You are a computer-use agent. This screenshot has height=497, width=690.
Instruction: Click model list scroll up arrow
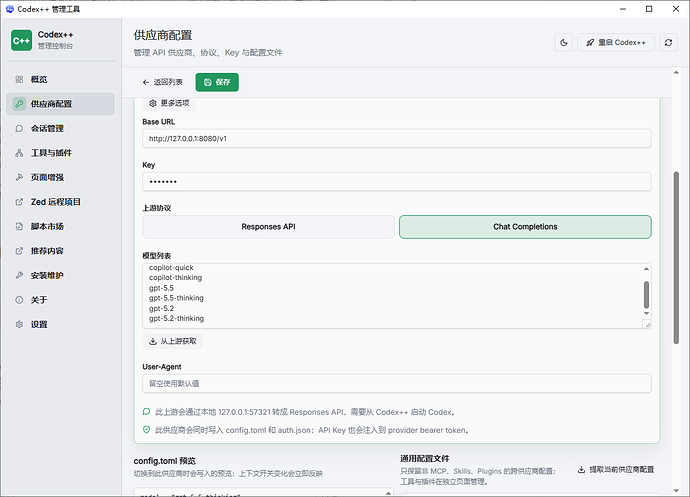click(646, 269)
